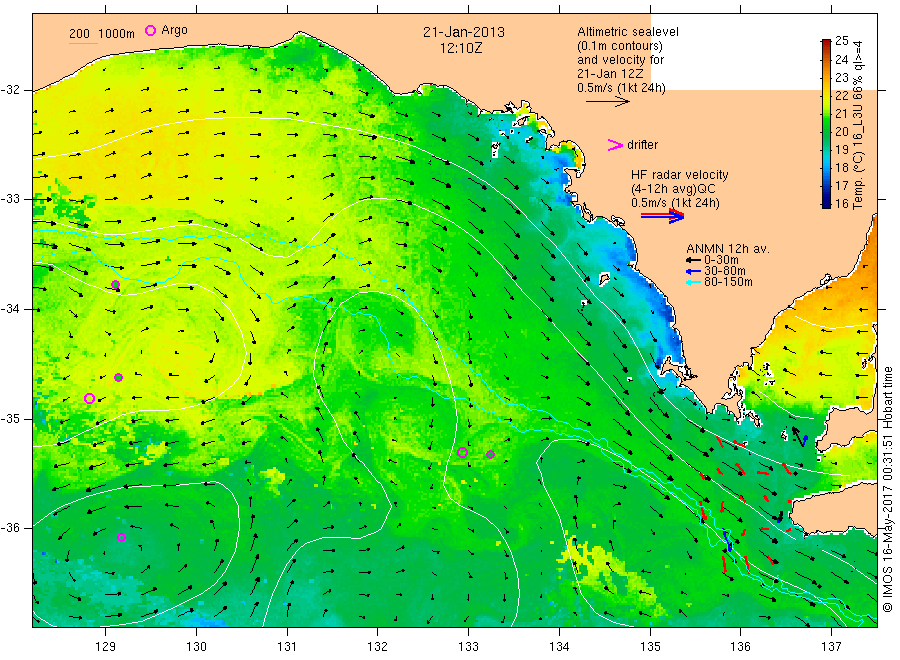The image size is (900, 660).
Task: Click the magenta drifter chevron symbol
Action: (615, 145)
